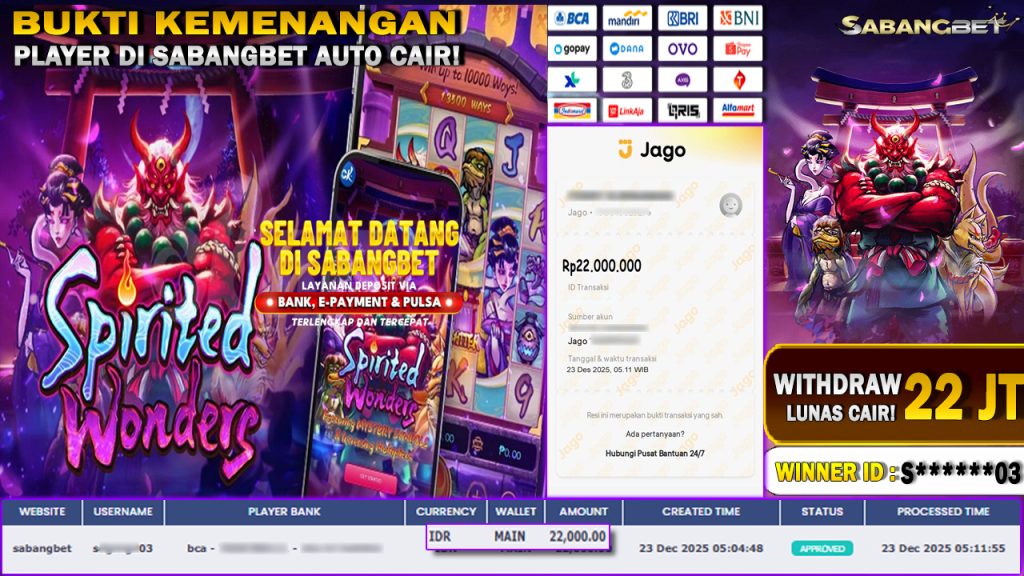Select the XL pulsa icon
1024x576 pixels.
[x=572, y=80]
